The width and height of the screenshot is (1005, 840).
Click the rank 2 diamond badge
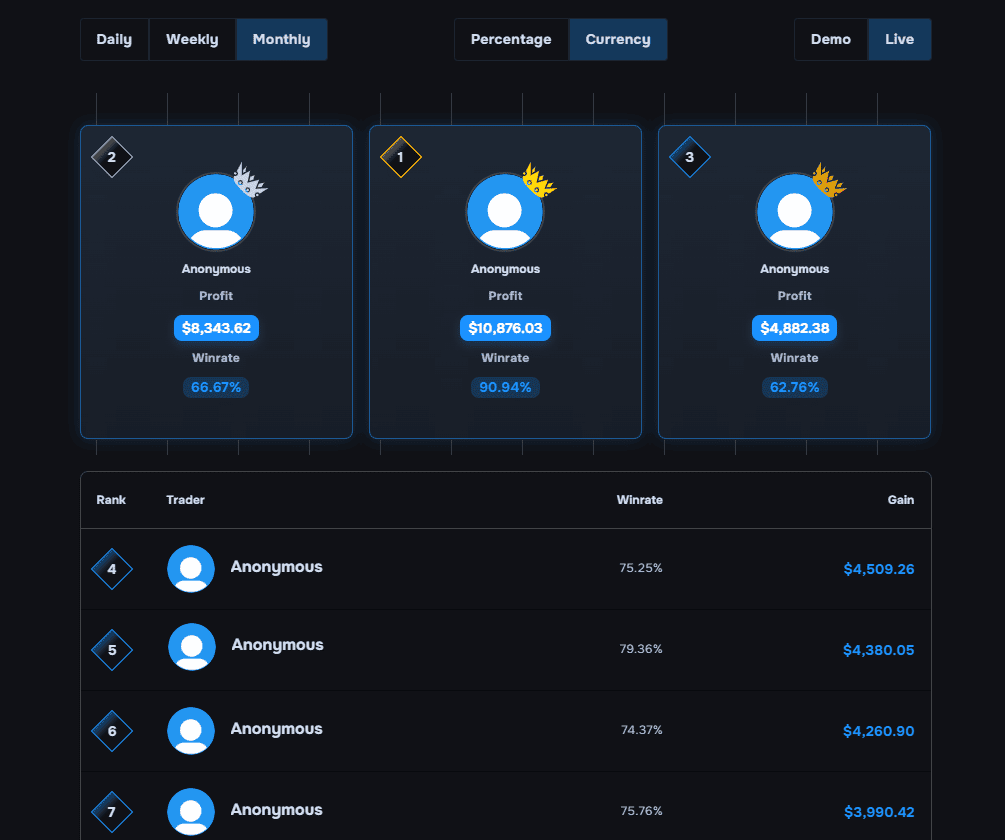tap(112, 157)
